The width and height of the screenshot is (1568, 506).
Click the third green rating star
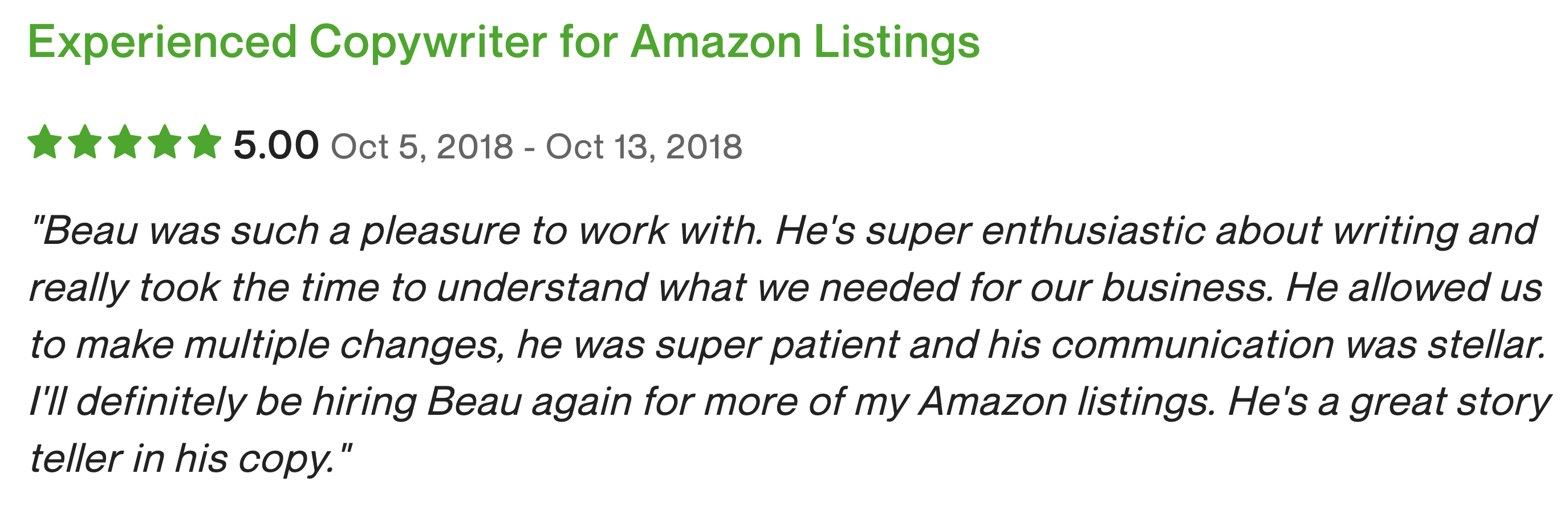(125, 142)
